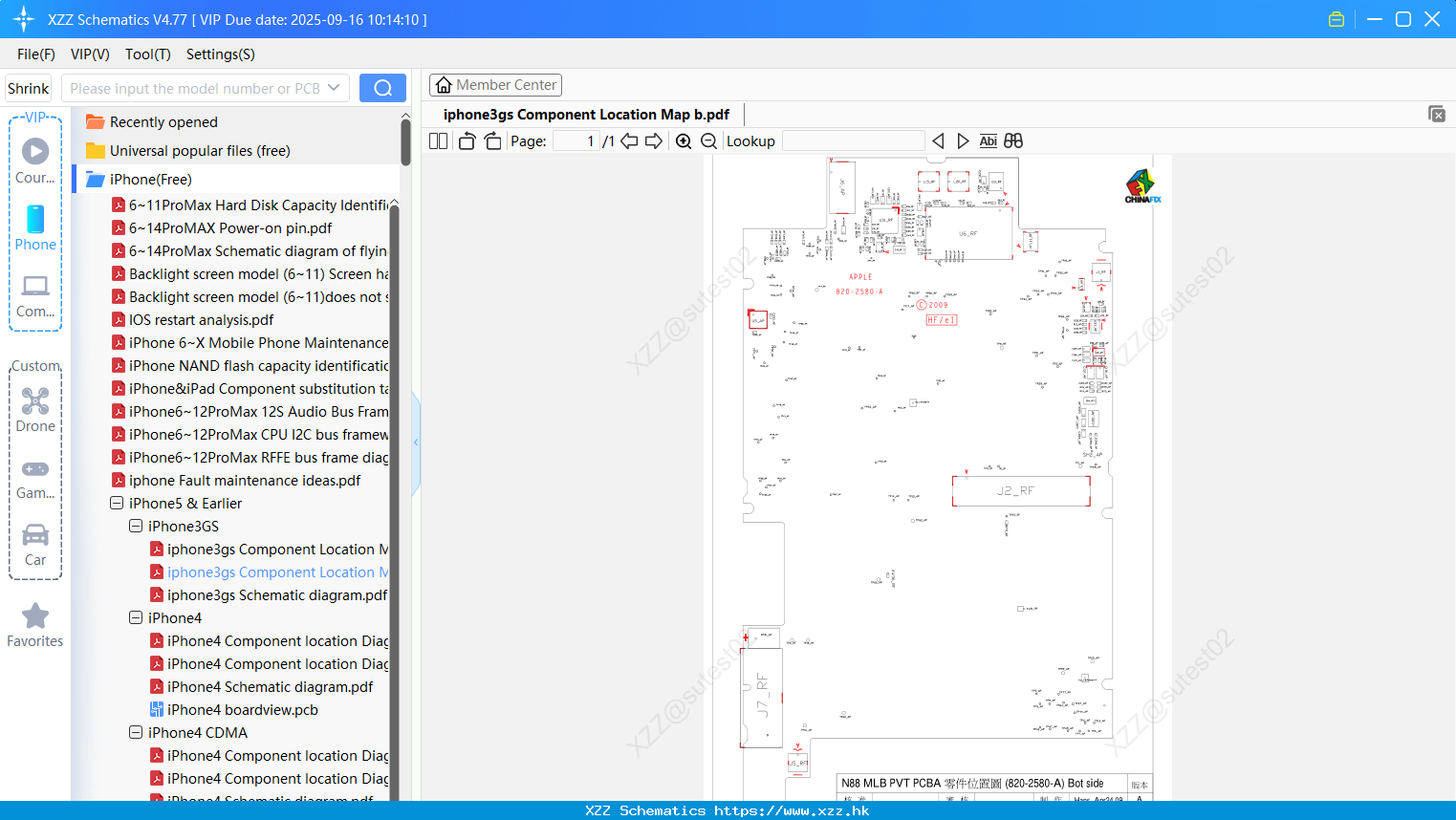Open iphone3gs Schematic diagram.pdf
Screen dimensions: 1456x820
pyautogui.click(x=277, y=595)
